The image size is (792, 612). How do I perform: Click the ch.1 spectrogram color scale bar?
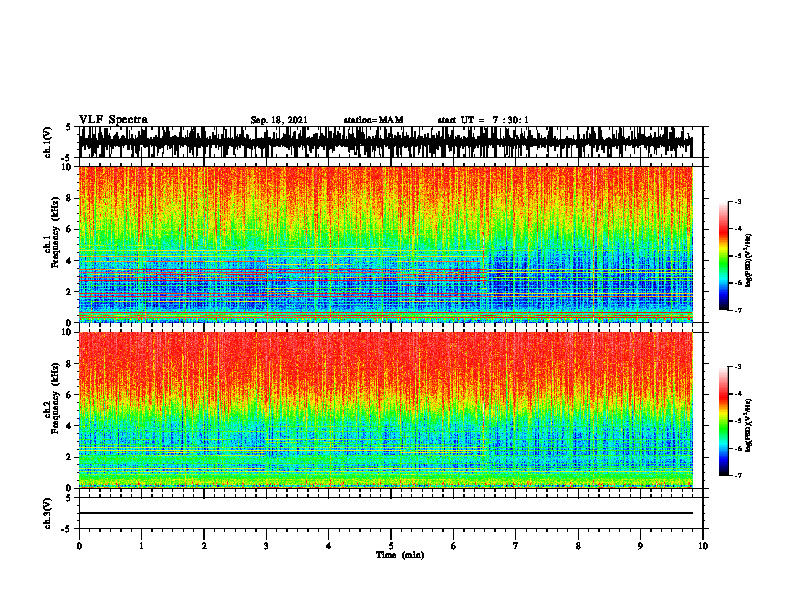pos(723,256)
